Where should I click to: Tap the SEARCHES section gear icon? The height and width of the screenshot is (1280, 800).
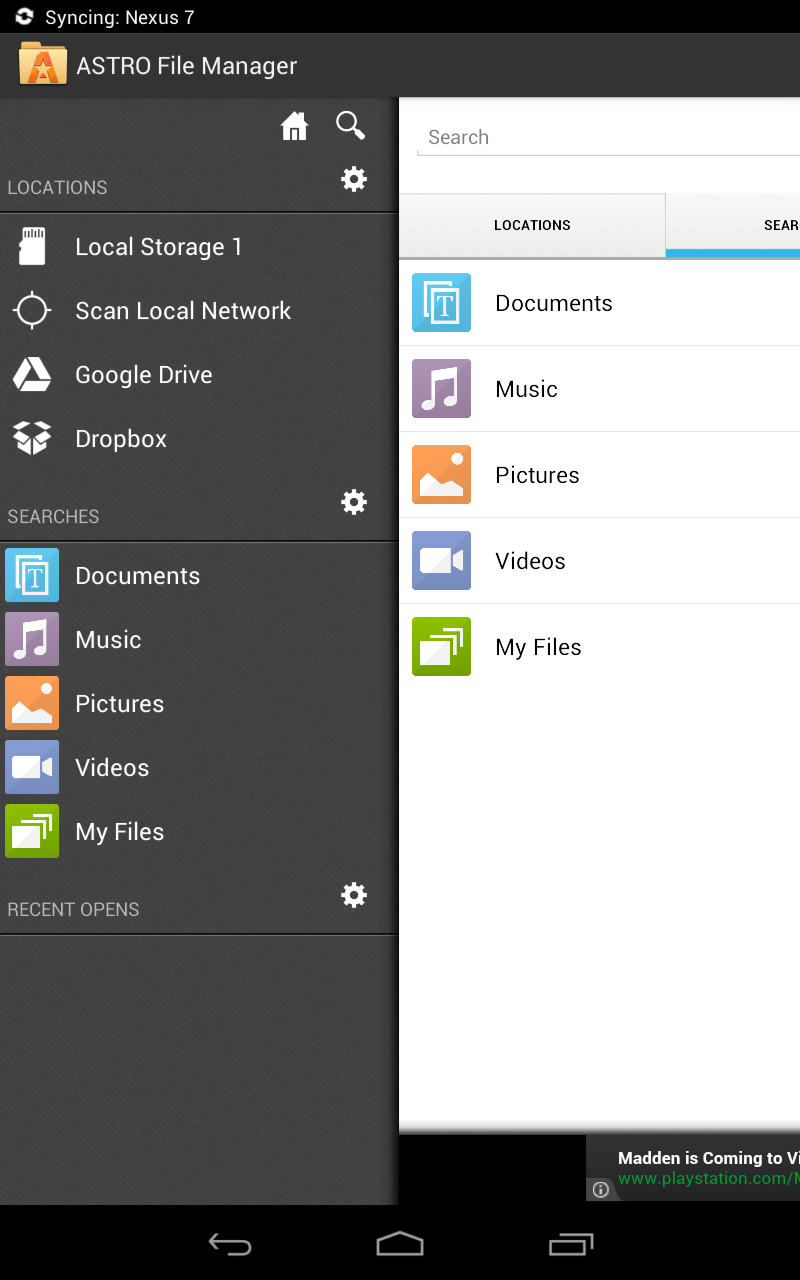click(354, 502)
